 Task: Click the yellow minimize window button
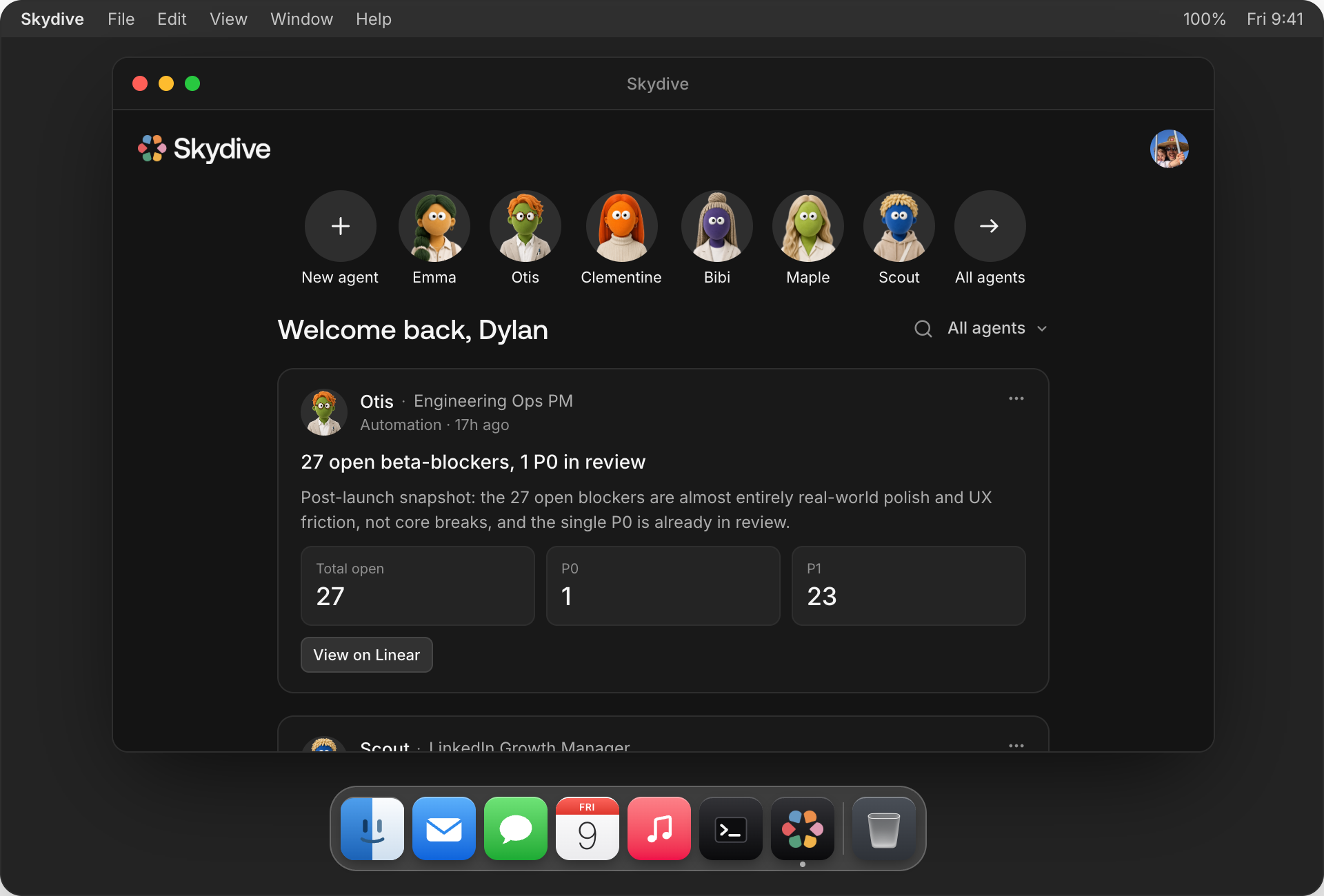click(x=166, y=83)
